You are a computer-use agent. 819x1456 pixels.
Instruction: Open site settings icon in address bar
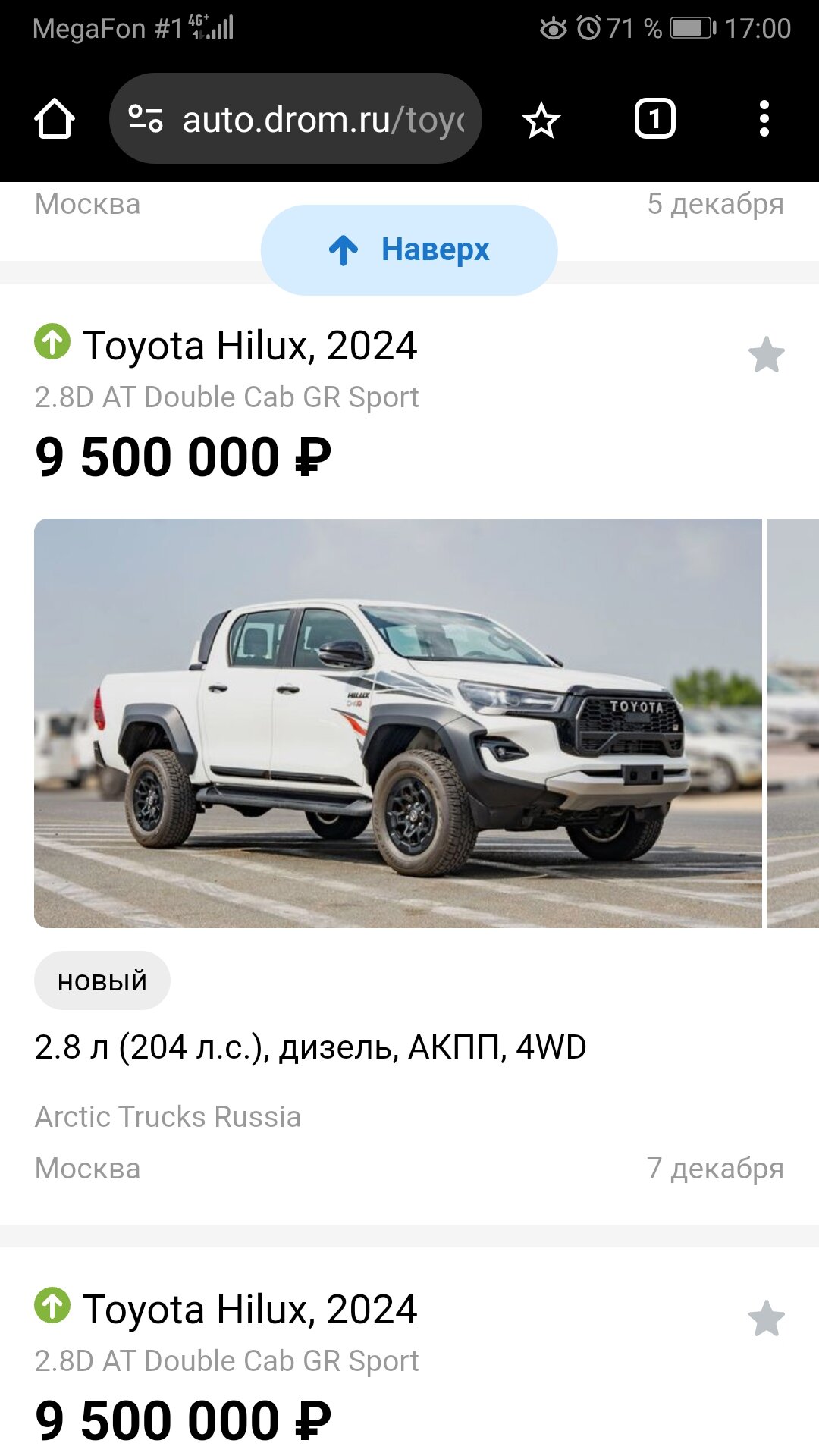tap(145, 119)
